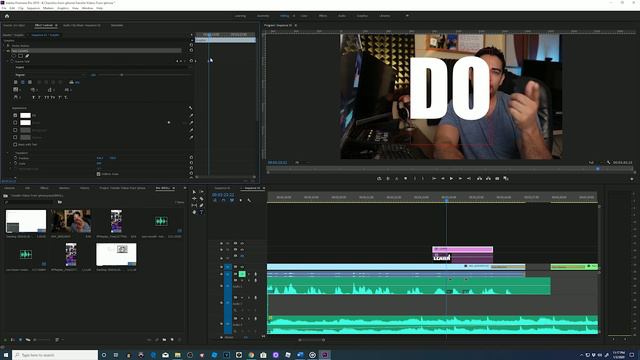Click the Fill color eyedropper
Viewport: 640px width, 360px height.
(191, 116)
